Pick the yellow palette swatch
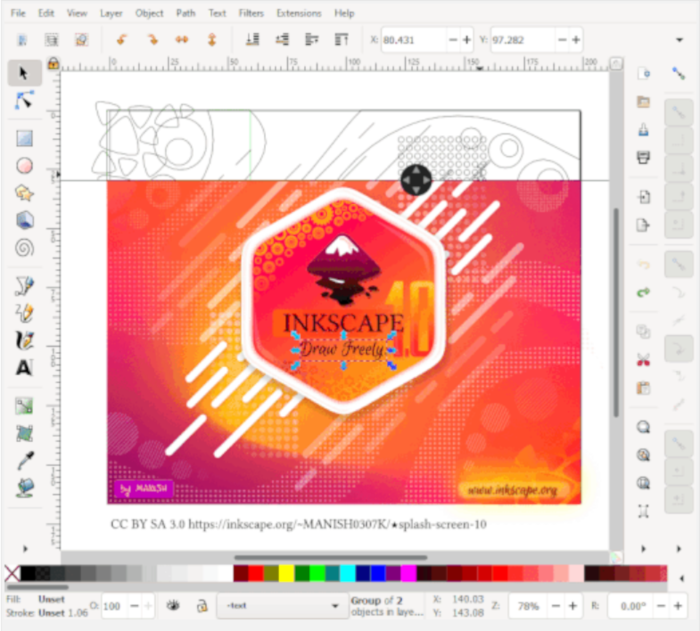The image size is (700, 631). pyautogui.click(x=286, y=573)
